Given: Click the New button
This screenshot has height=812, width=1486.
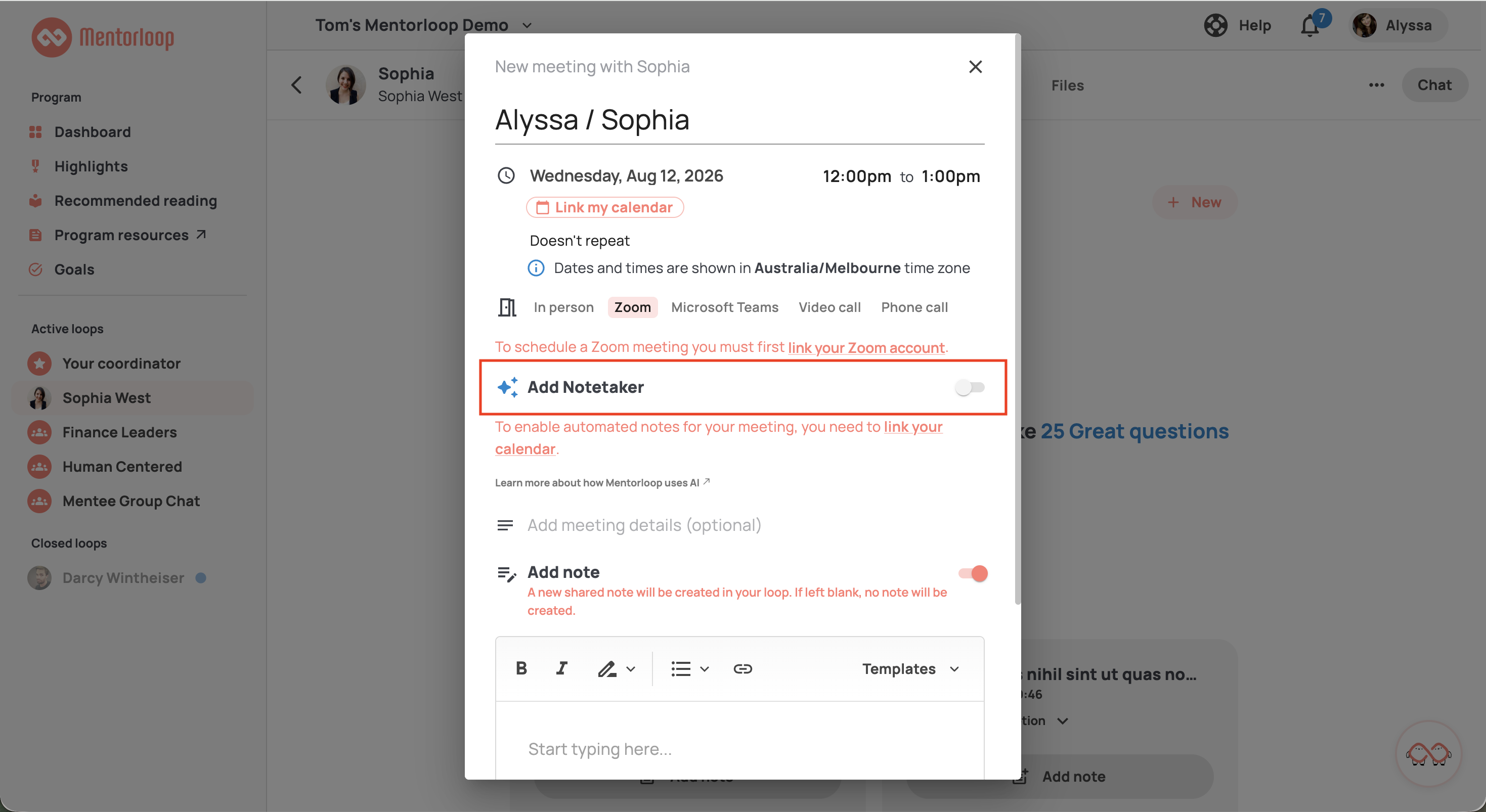Looking at the screenshot, I should (1194, 202).
